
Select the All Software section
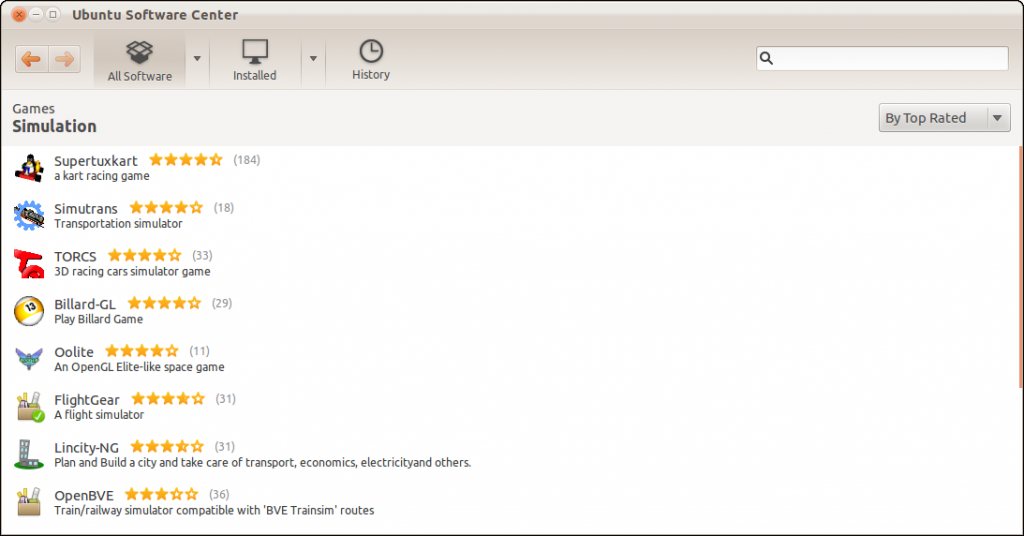point(140,60)
